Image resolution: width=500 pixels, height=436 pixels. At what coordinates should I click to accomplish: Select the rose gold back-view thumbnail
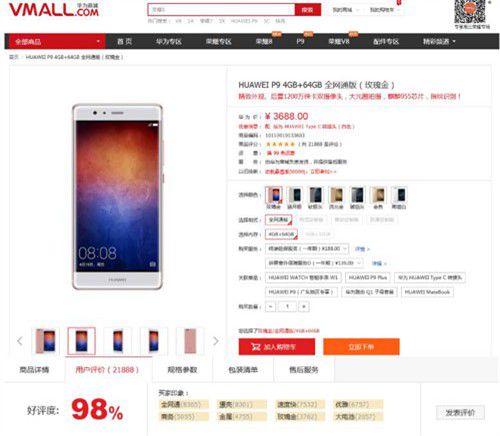190,341
